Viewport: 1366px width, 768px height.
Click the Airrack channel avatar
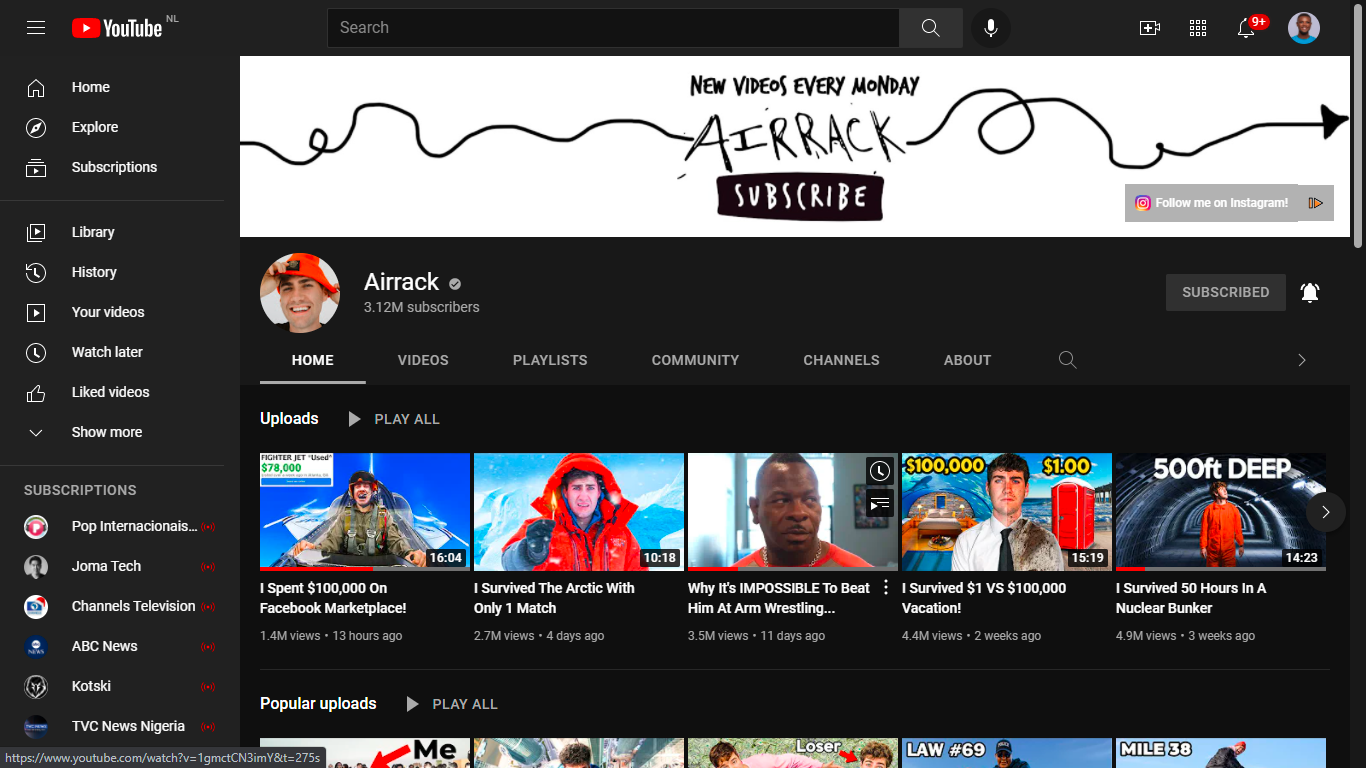[x=300, y=293]
